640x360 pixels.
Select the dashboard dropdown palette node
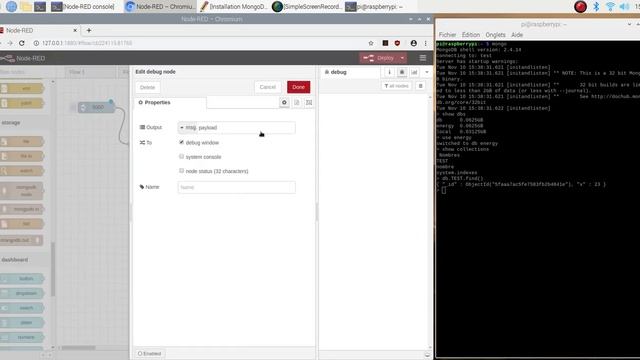22,293
